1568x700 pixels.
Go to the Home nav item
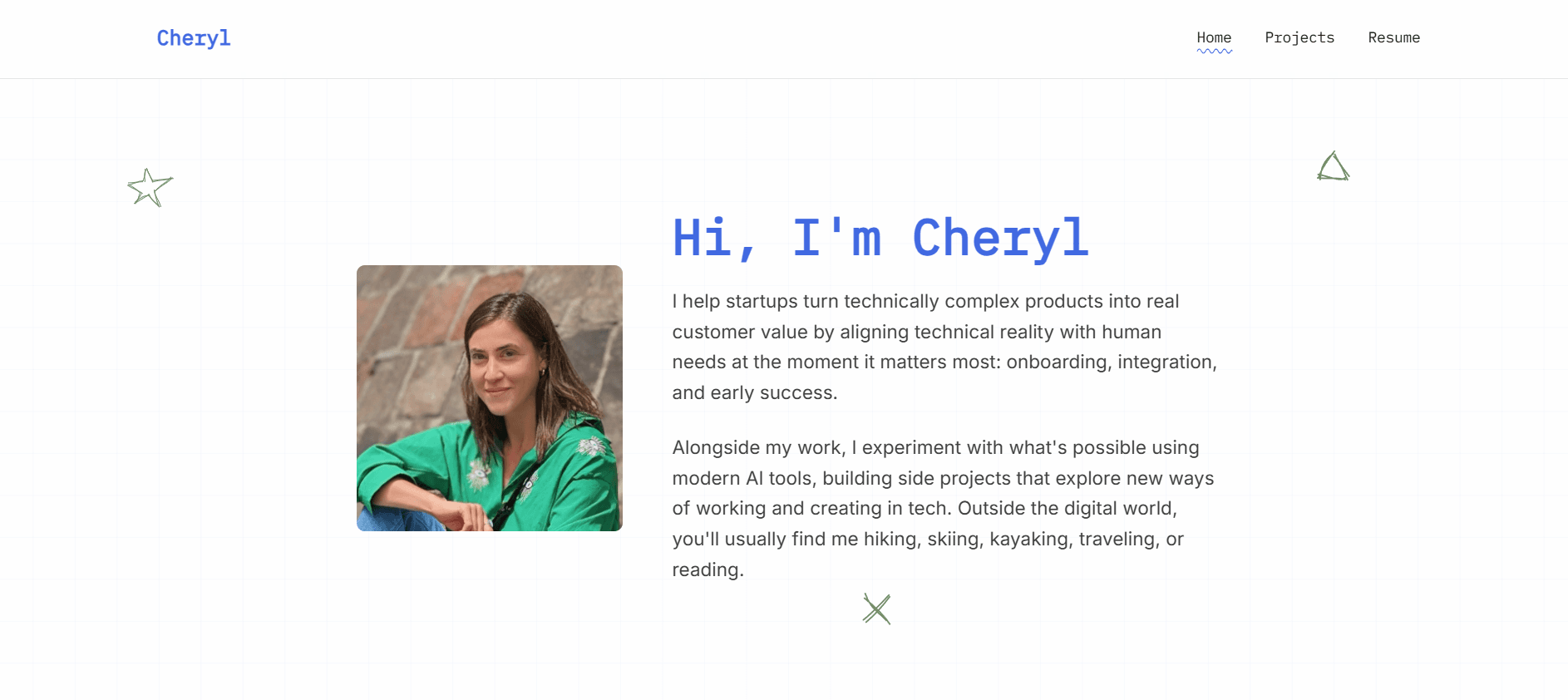(x=1214, y=37)
